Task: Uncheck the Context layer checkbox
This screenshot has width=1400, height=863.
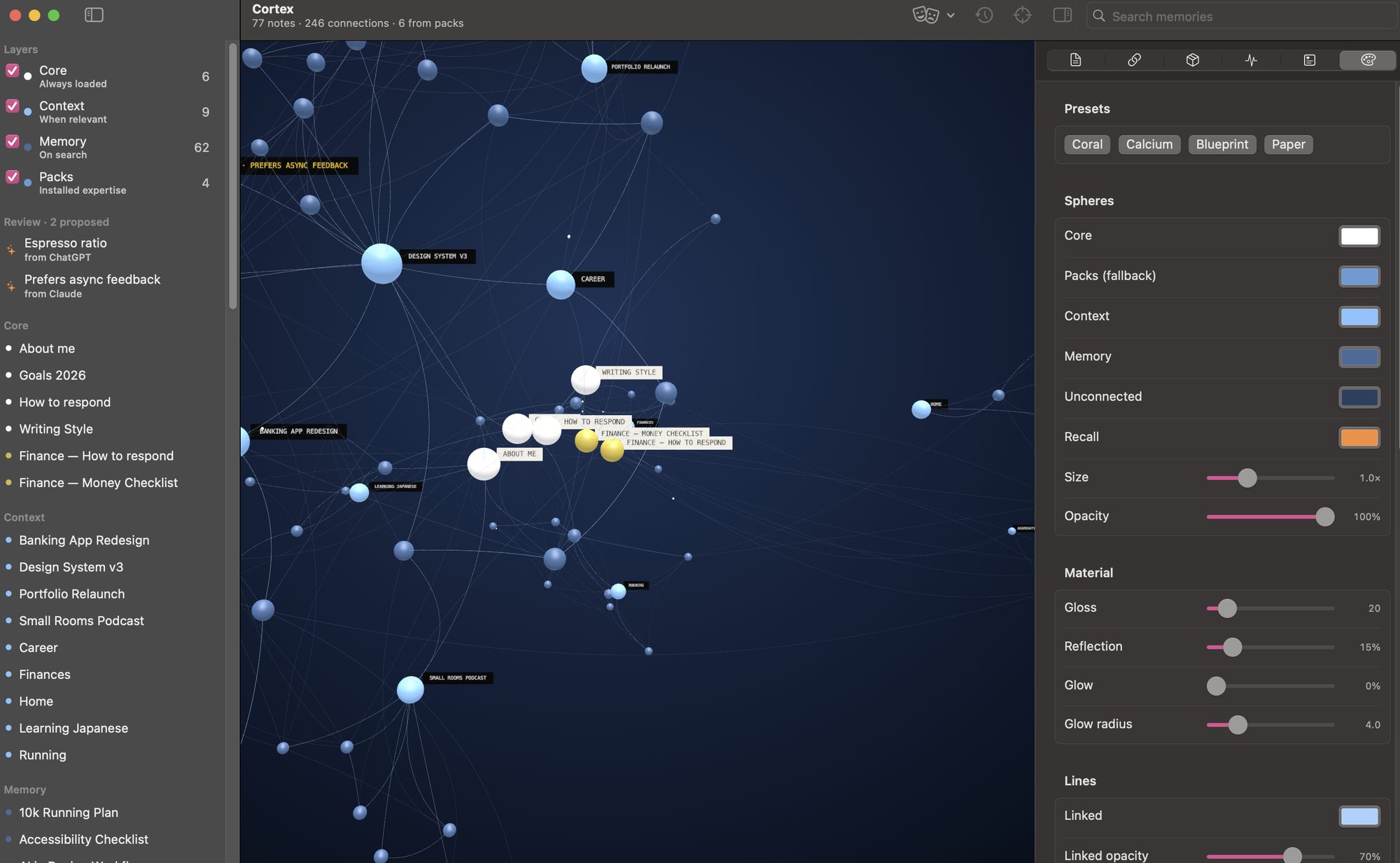Action: (13, 106)
